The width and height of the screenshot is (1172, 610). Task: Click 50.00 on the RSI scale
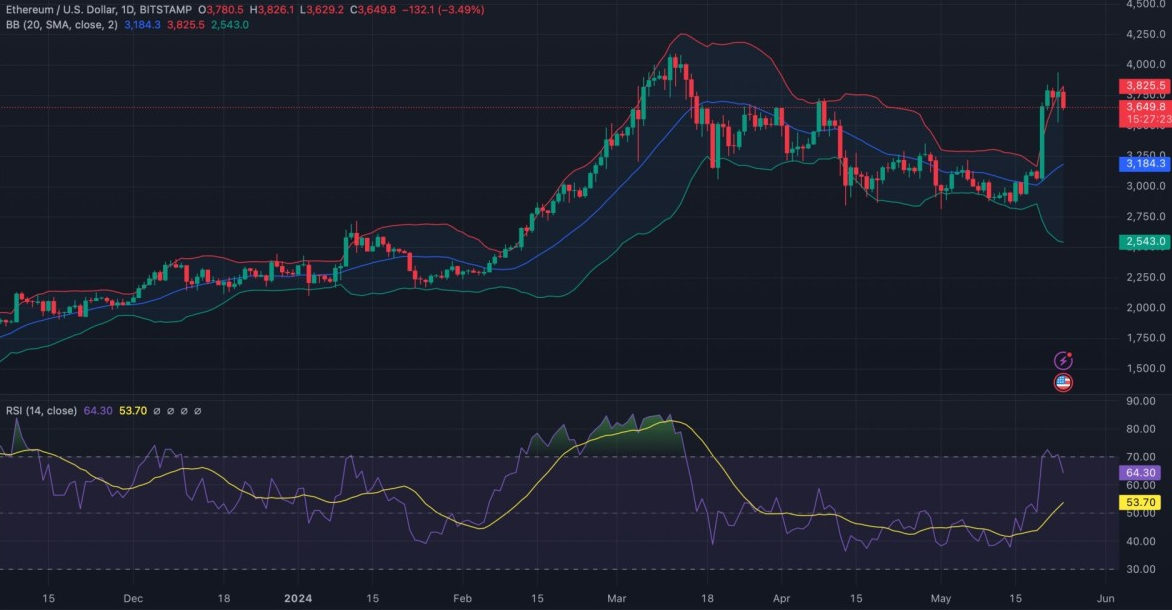click(x=1141, y=513)
